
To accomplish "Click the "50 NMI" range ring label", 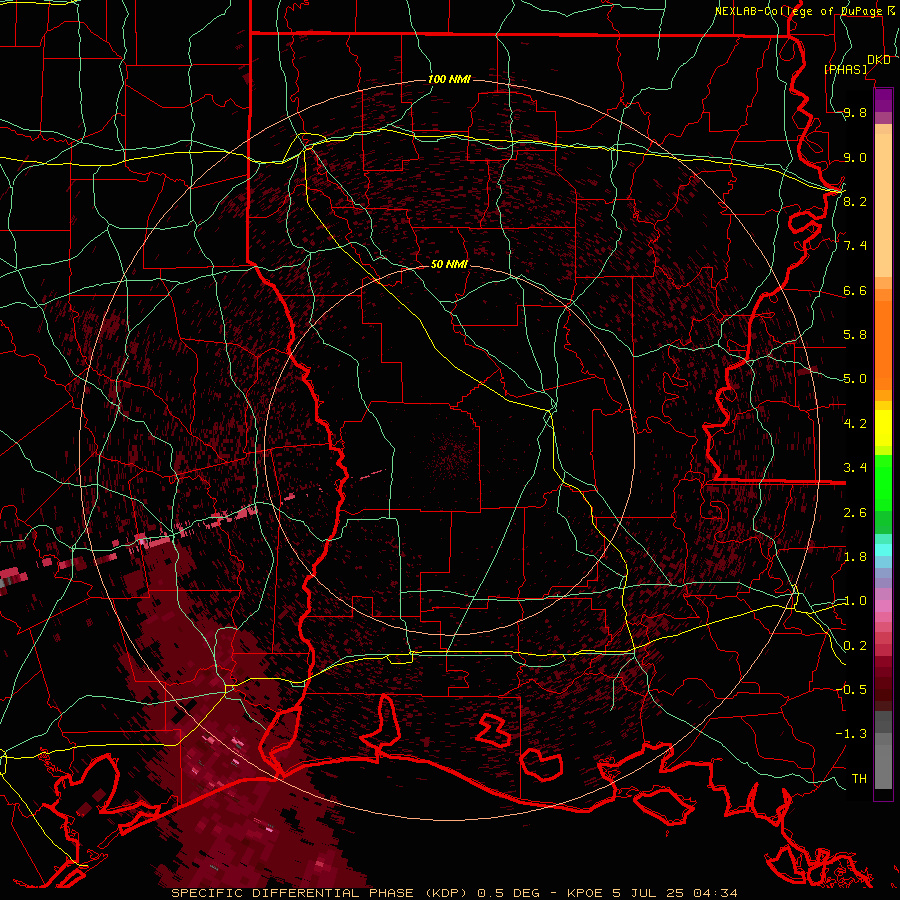I will click(449, 265).
